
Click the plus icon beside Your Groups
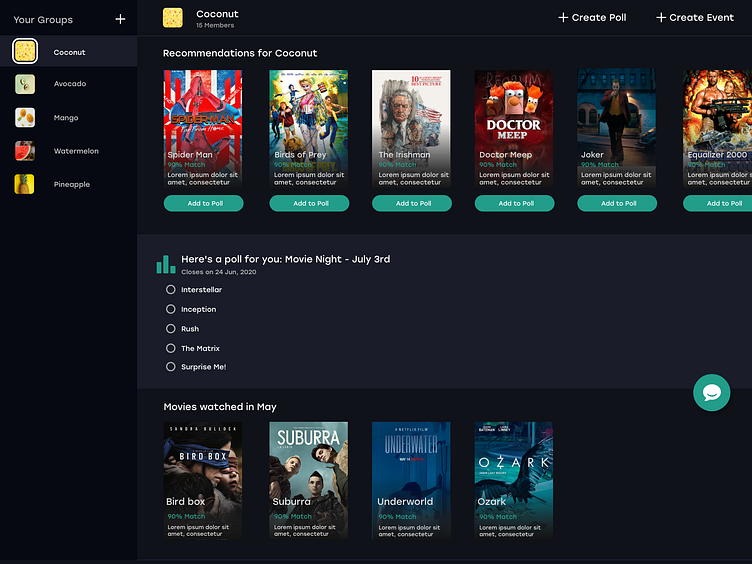(120, 19)
